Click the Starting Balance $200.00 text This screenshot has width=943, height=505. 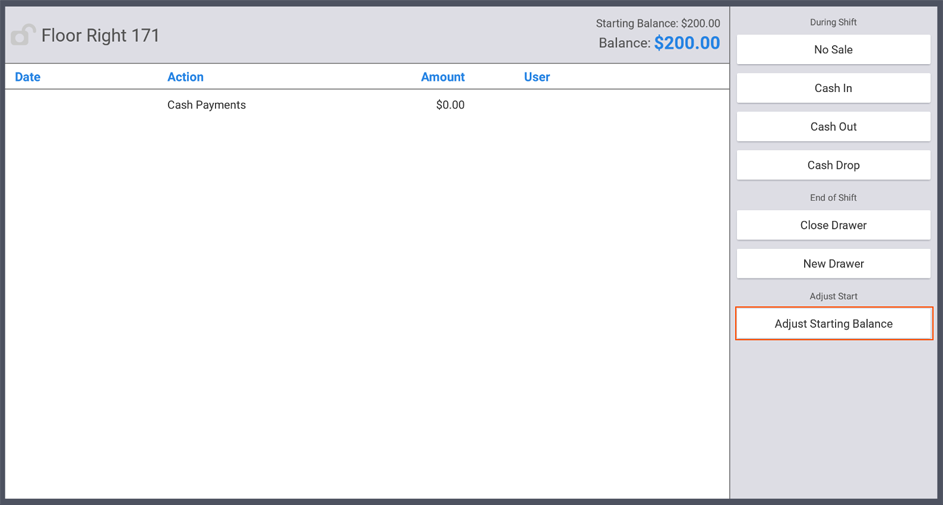[657, 23]
